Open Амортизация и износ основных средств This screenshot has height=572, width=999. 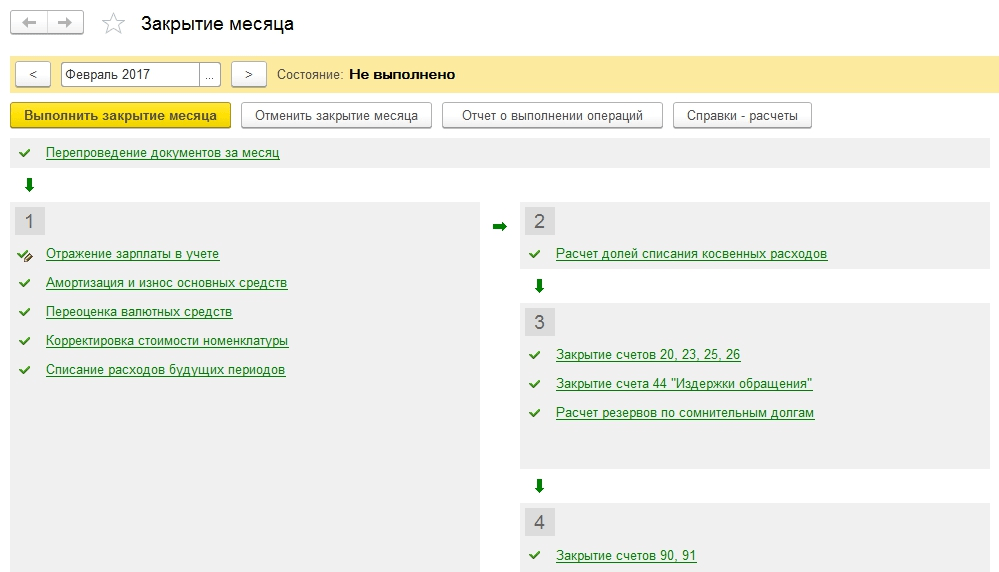coord(166,283)
